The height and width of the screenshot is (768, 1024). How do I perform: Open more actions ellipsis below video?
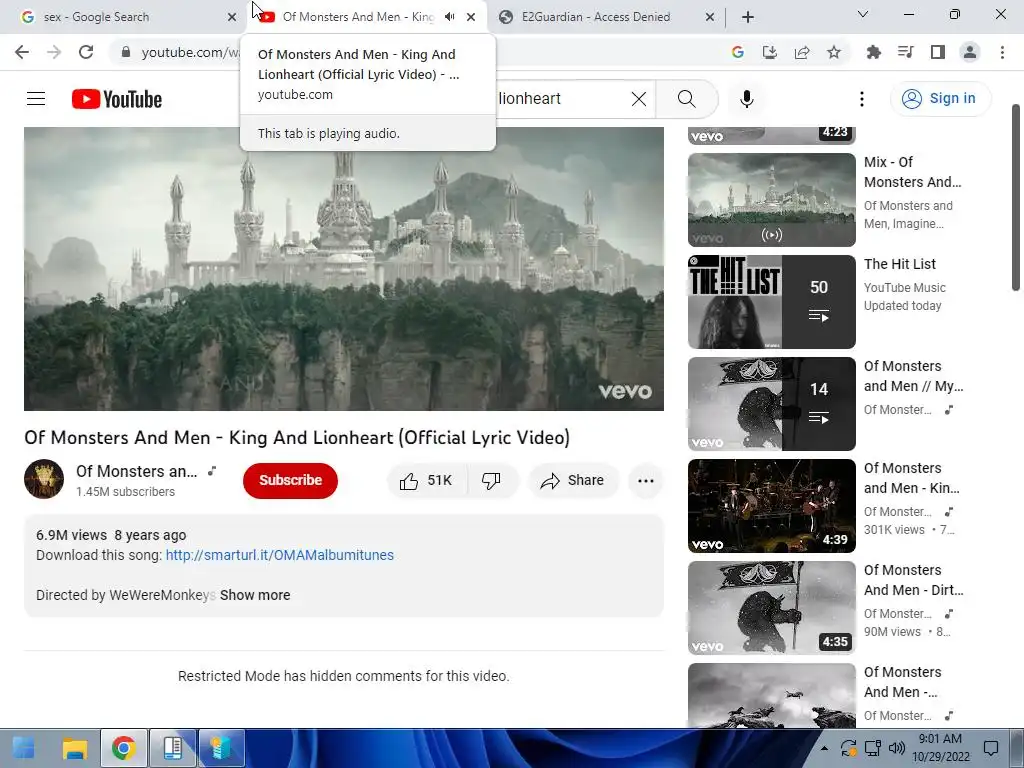coord(646,481)
